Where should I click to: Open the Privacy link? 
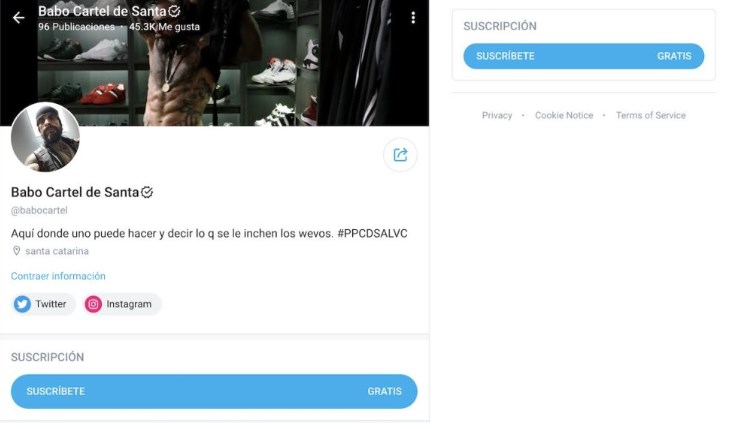[x=497, y=115]
